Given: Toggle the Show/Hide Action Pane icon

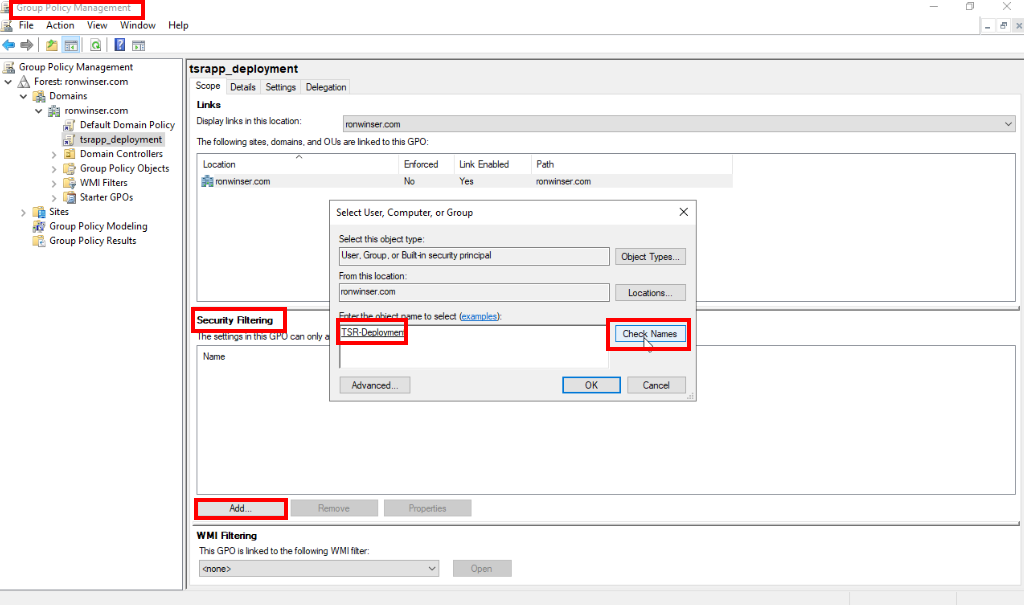Looking at the screenshot, I should tap(139, 45).
